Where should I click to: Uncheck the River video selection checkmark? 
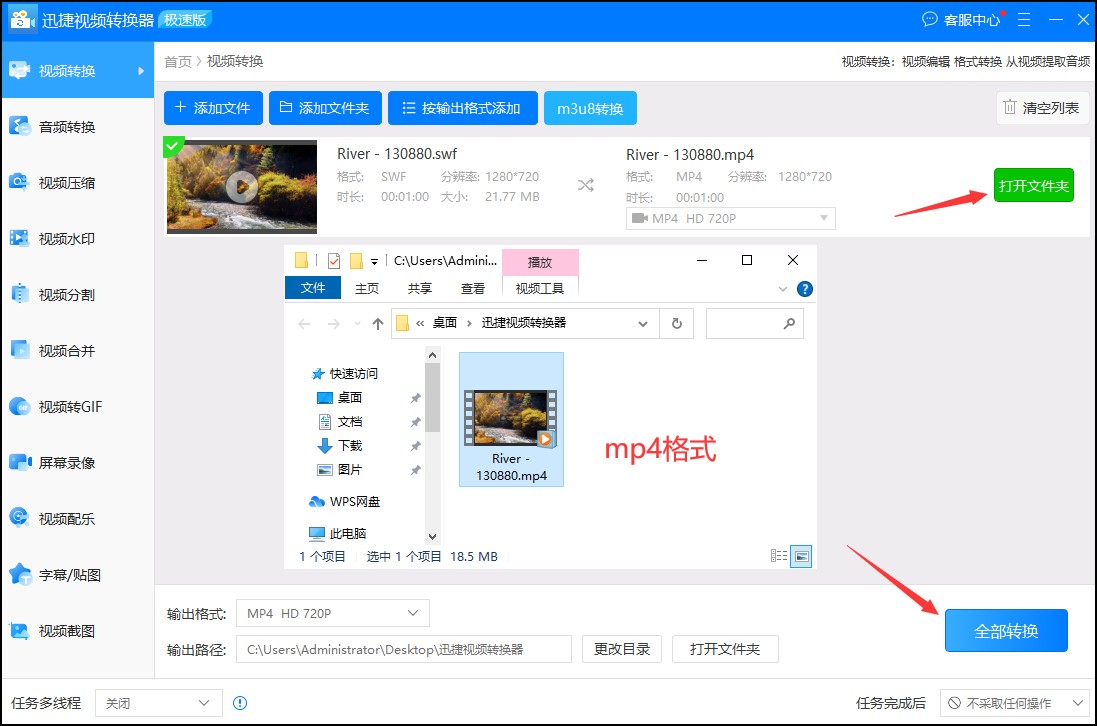point(173,146)
